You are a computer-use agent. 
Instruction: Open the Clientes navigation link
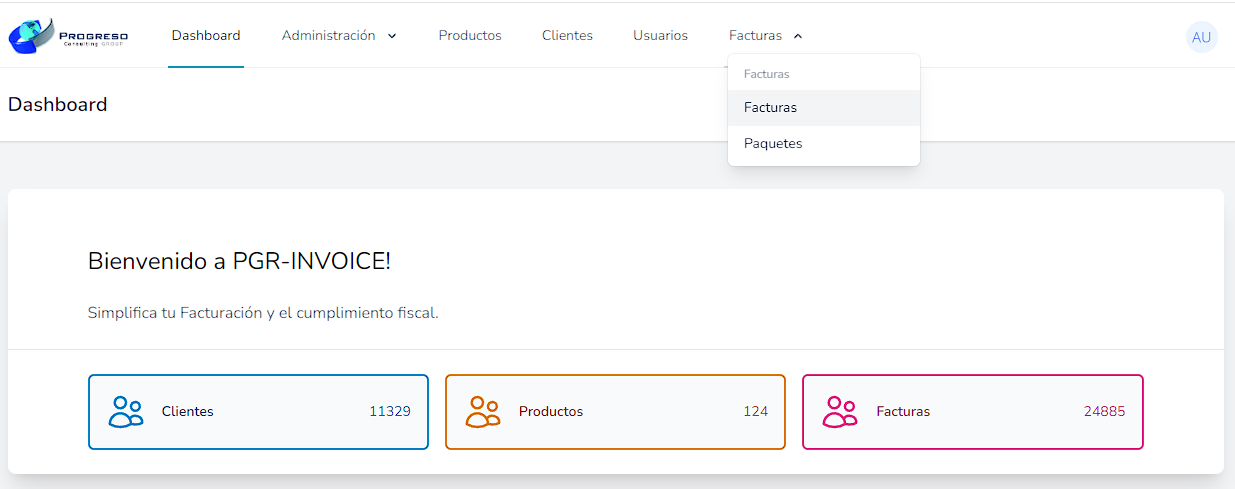[567, 36]
